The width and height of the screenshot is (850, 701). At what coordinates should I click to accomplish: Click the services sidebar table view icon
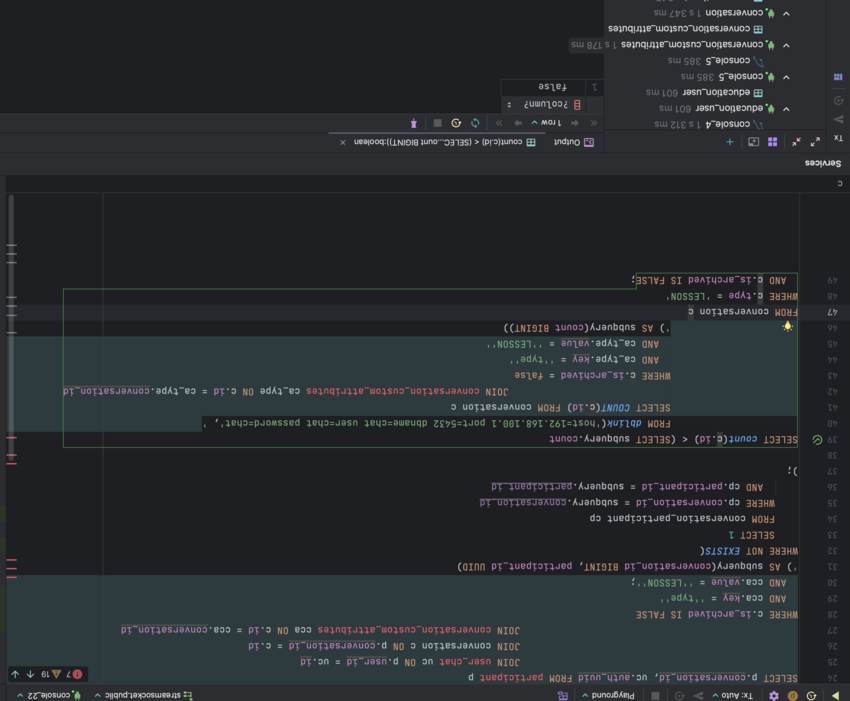click(838, 77)
